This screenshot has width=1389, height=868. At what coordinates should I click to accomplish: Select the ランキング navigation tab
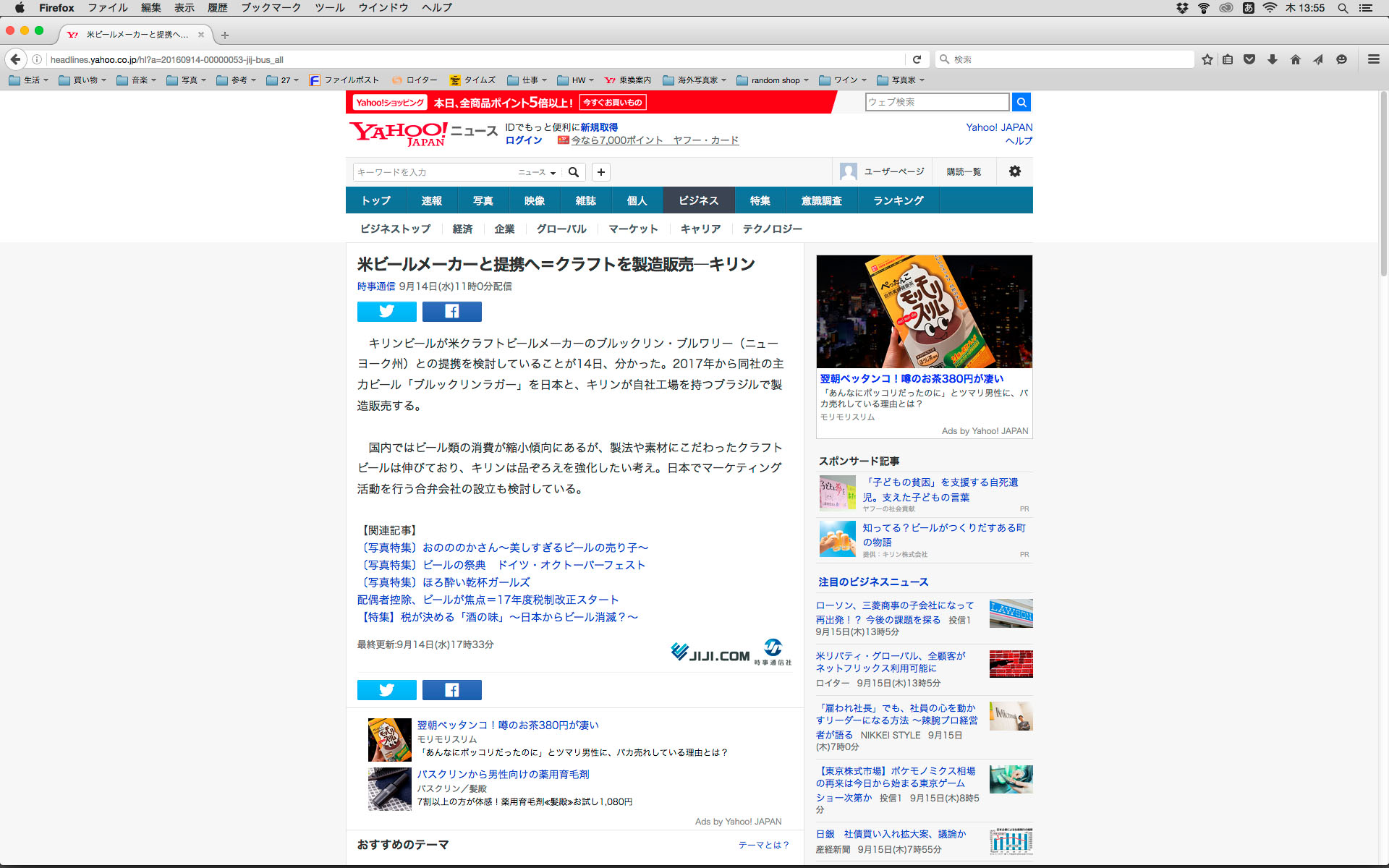[898, 200]
